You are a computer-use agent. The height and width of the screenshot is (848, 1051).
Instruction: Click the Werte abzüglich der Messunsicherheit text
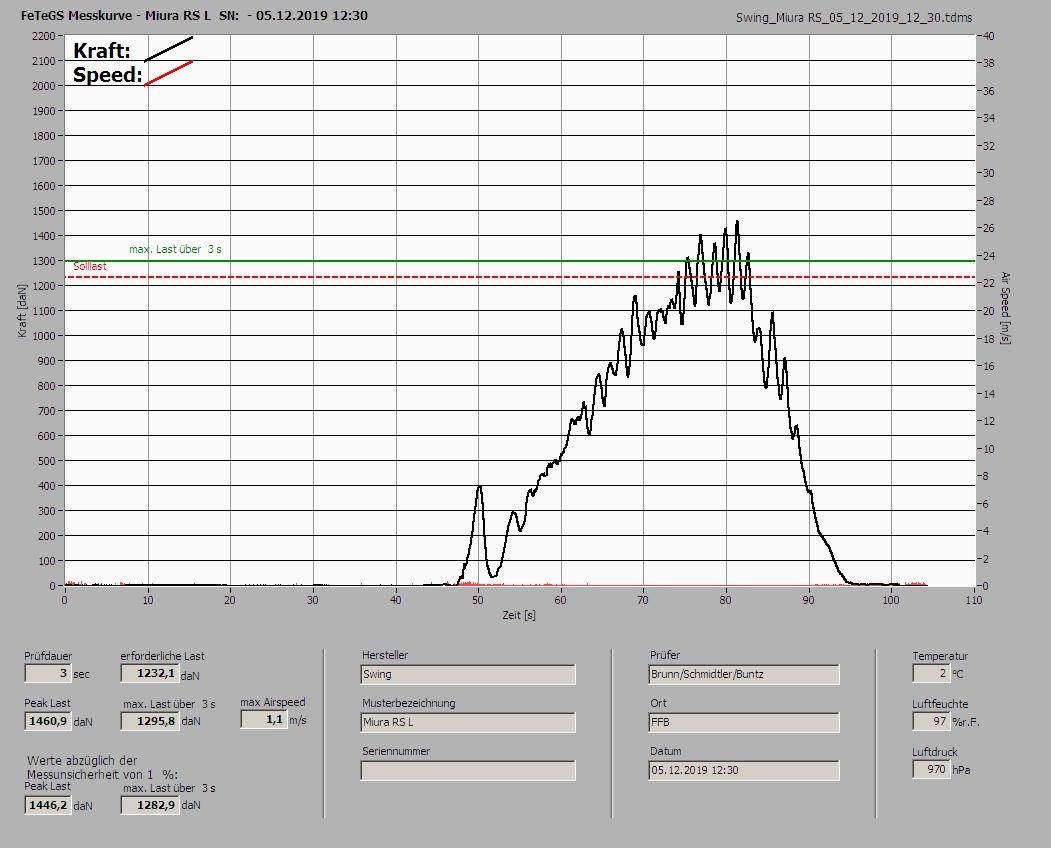click(102, 768)
